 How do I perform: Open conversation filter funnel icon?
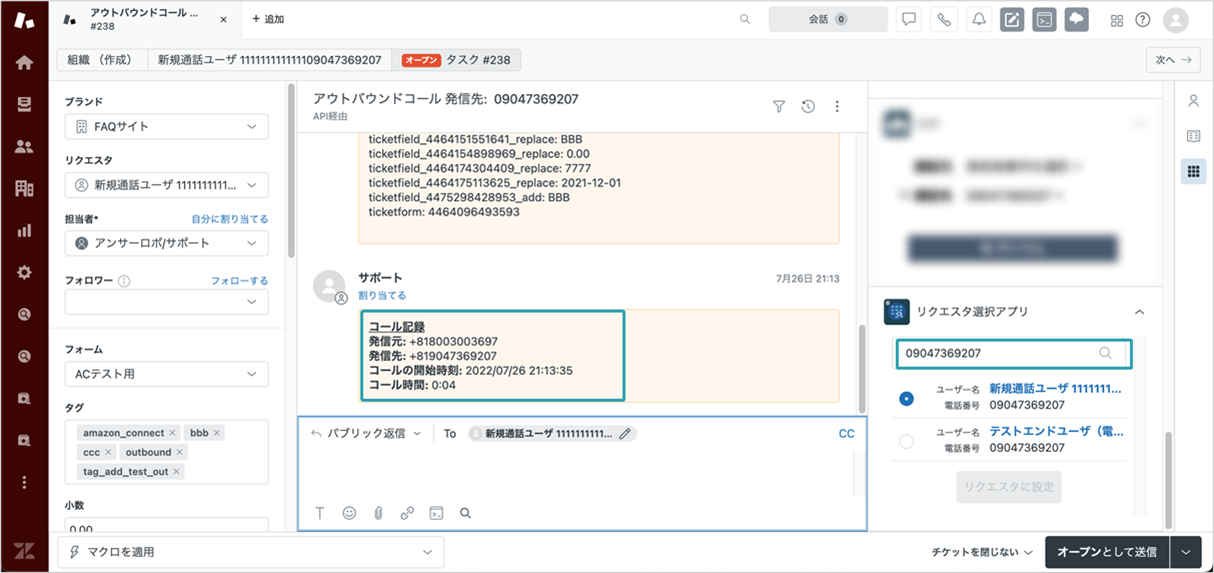[779, 107]
